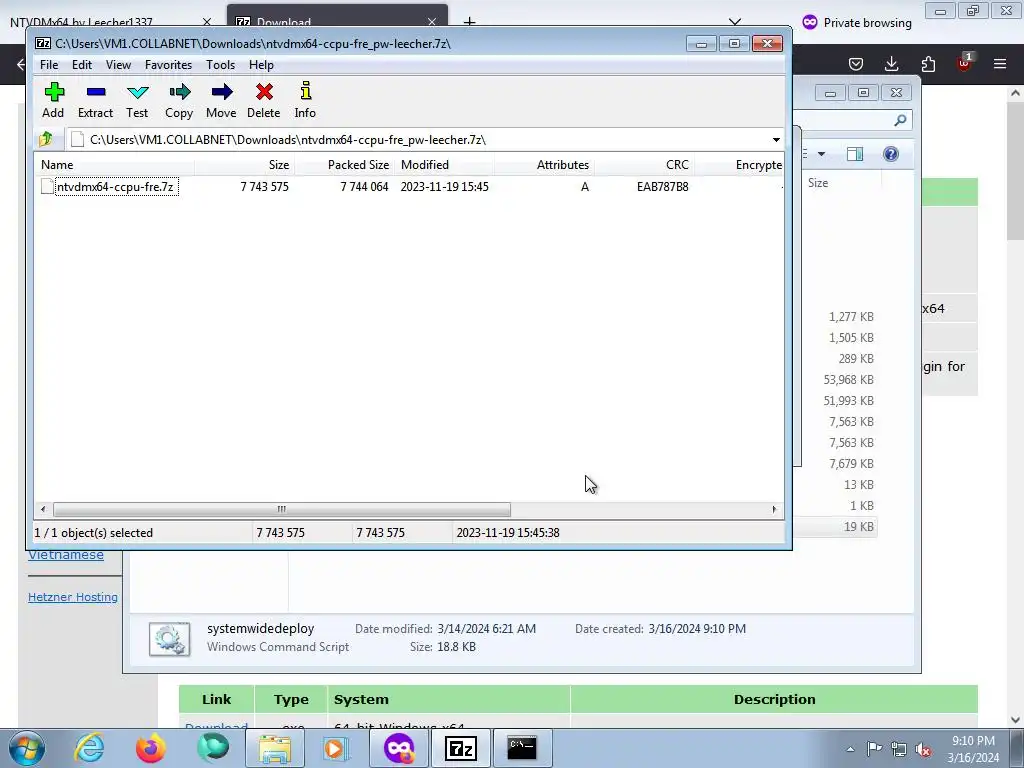1024x768 pixels.
Task: Sort by the Attributes column header
Action: 545,165
